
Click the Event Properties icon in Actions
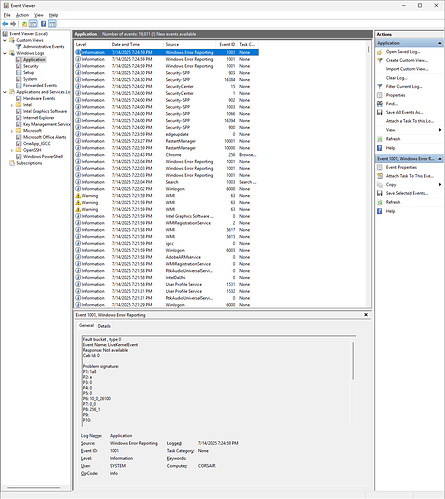pyautogui.click(x=380, y=167)
